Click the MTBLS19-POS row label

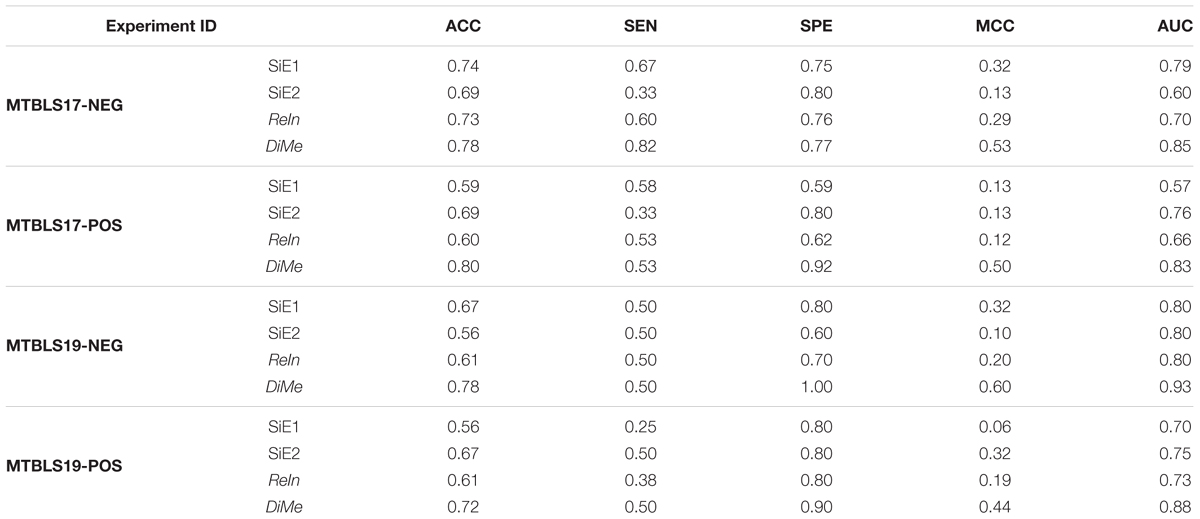(65, 466)
